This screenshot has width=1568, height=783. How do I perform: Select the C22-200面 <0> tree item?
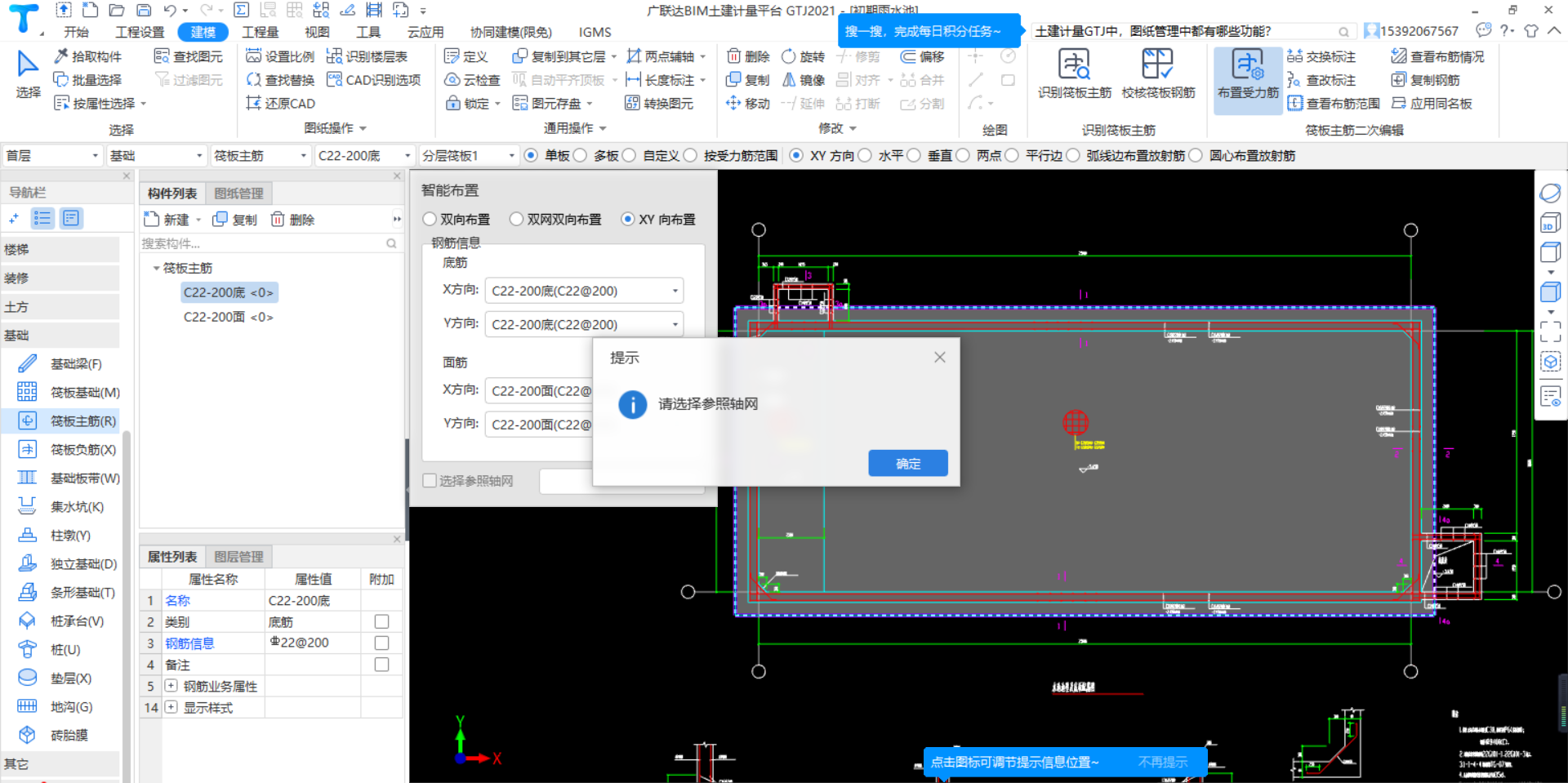[x=228, y=317]
